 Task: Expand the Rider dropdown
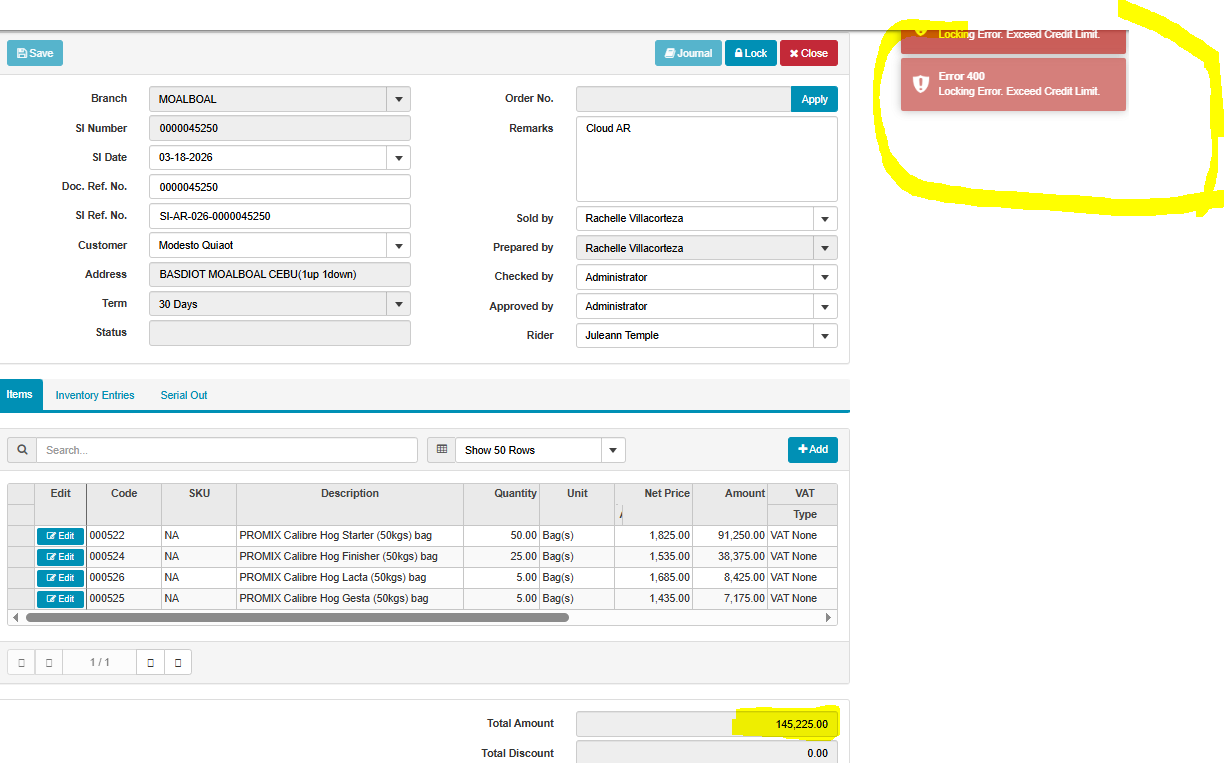coord(825,336)
